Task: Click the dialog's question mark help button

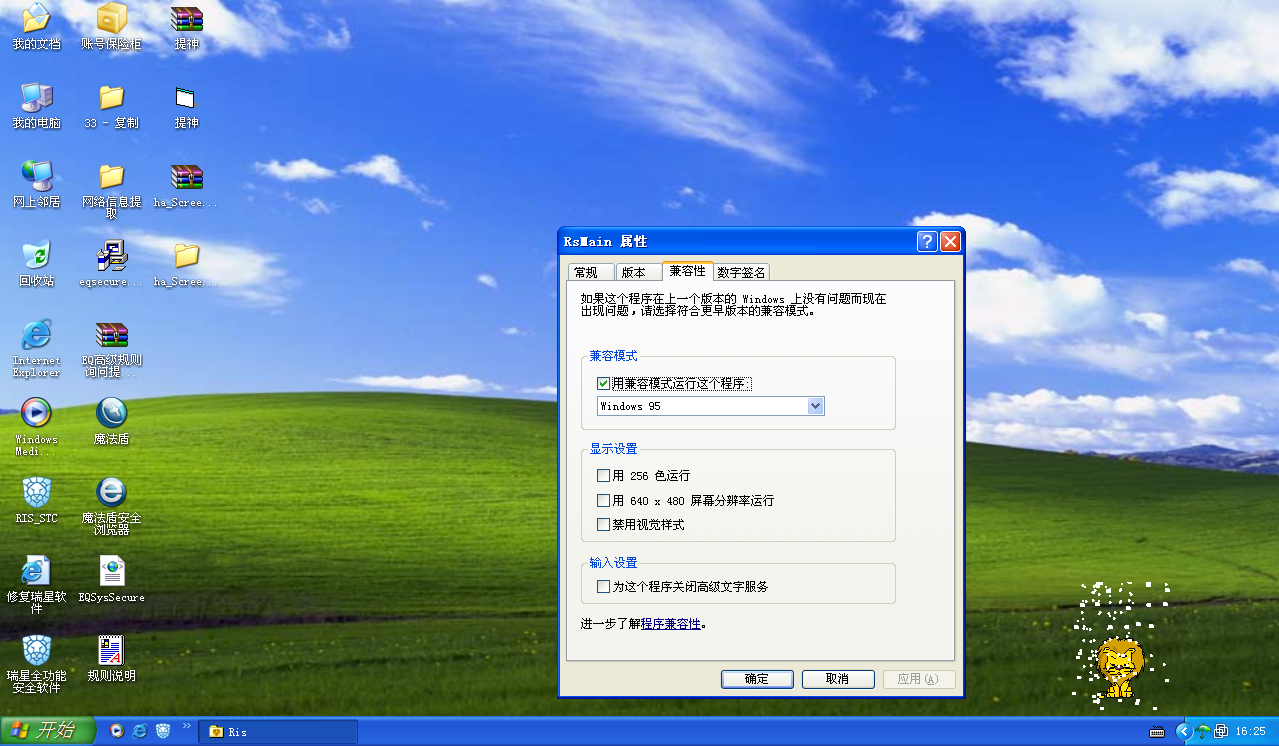Action: coord(927,241)
